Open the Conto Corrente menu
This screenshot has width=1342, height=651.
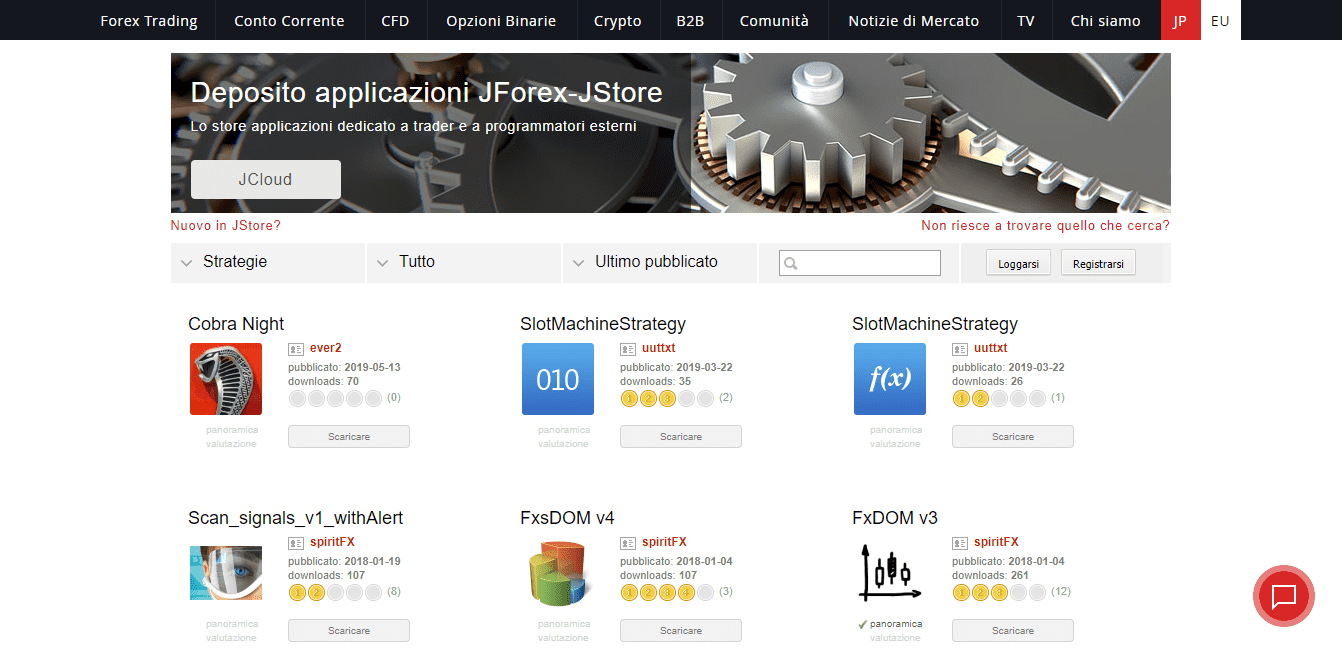[289, 20]
